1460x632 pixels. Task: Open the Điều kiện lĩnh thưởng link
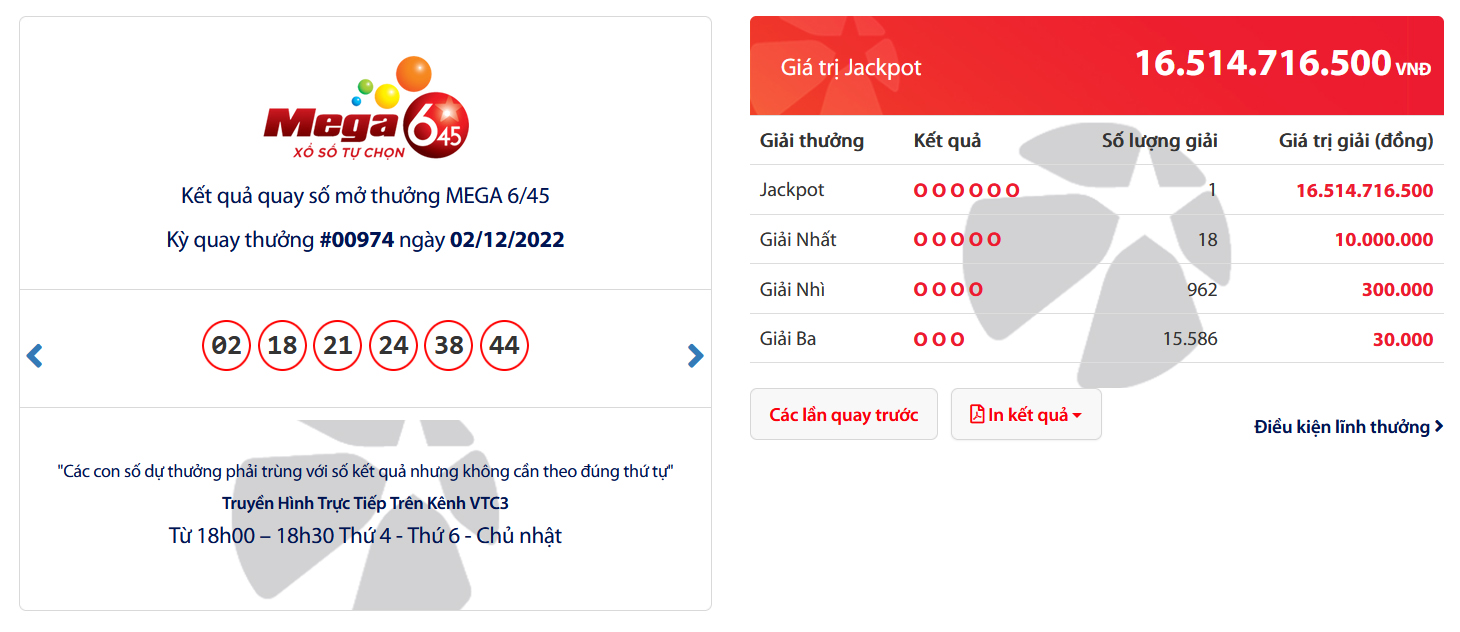(x=1342, y=427)
